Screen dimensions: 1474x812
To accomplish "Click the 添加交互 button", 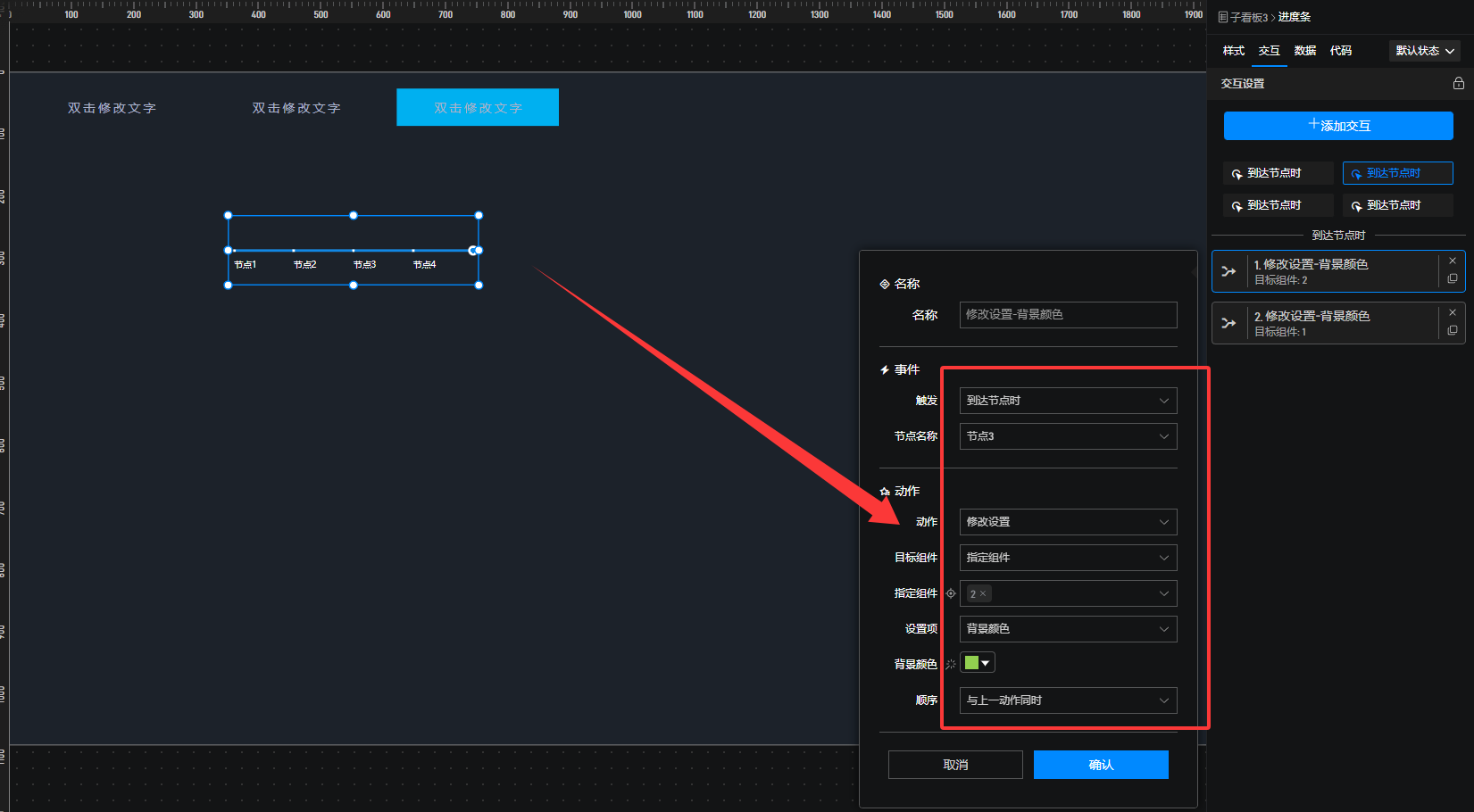I will 1337,126.
